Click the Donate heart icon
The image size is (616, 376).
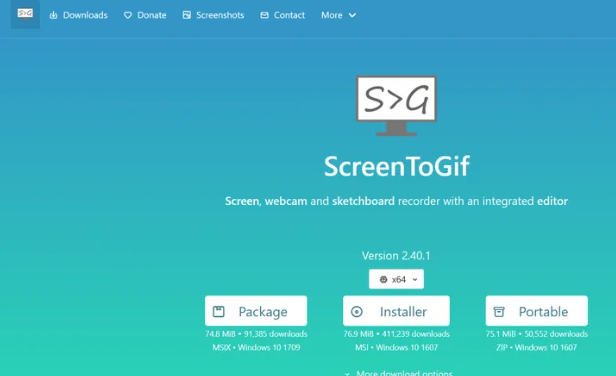128,15
